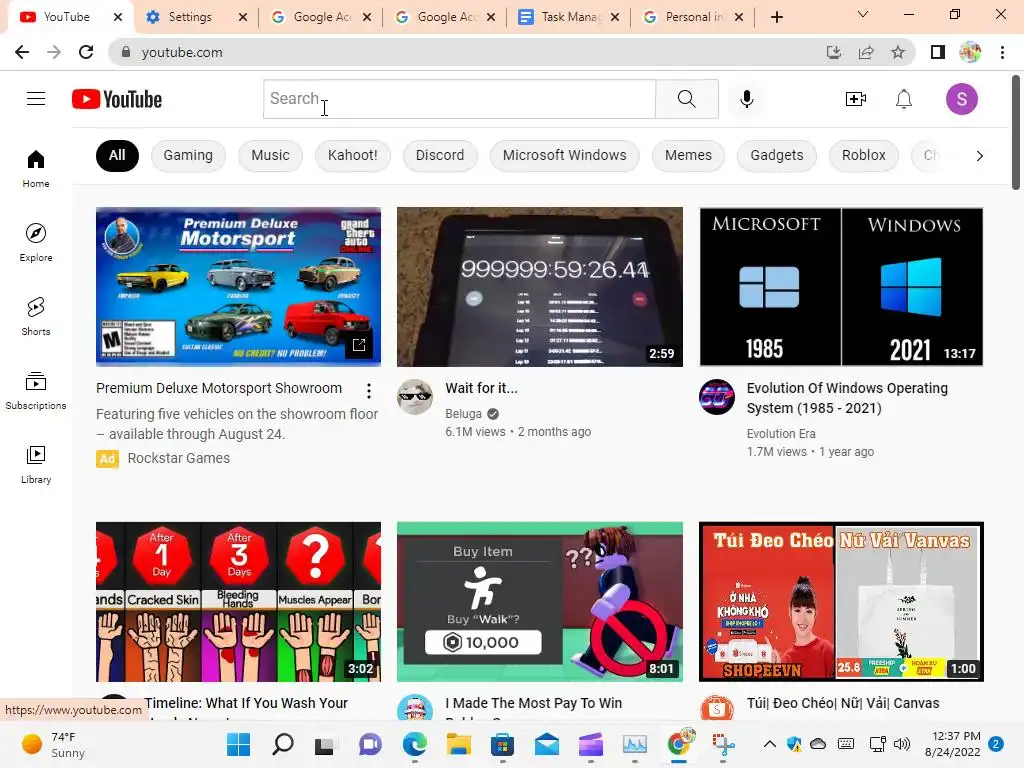1024x768 pixels.
Task: Open the 999999:59:26 stopwatch thumbnail
Action: click(x=540, y=287)
